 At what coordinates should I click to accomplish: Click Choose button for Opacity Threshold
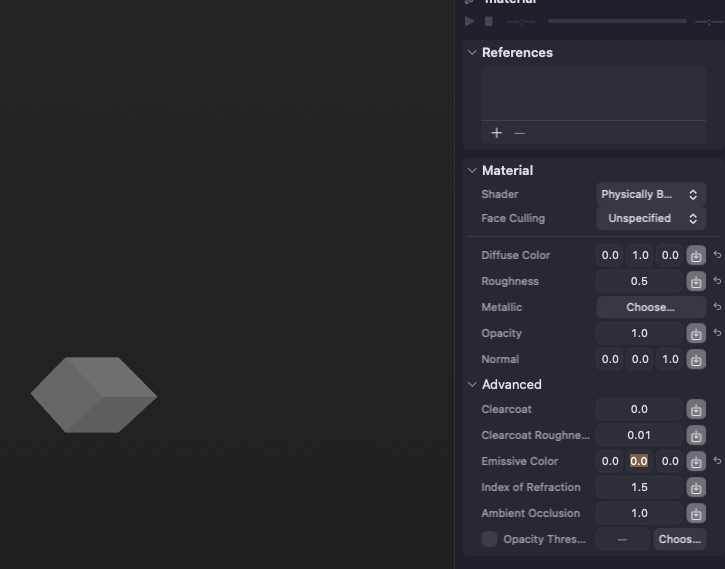[x=680, y=539]
